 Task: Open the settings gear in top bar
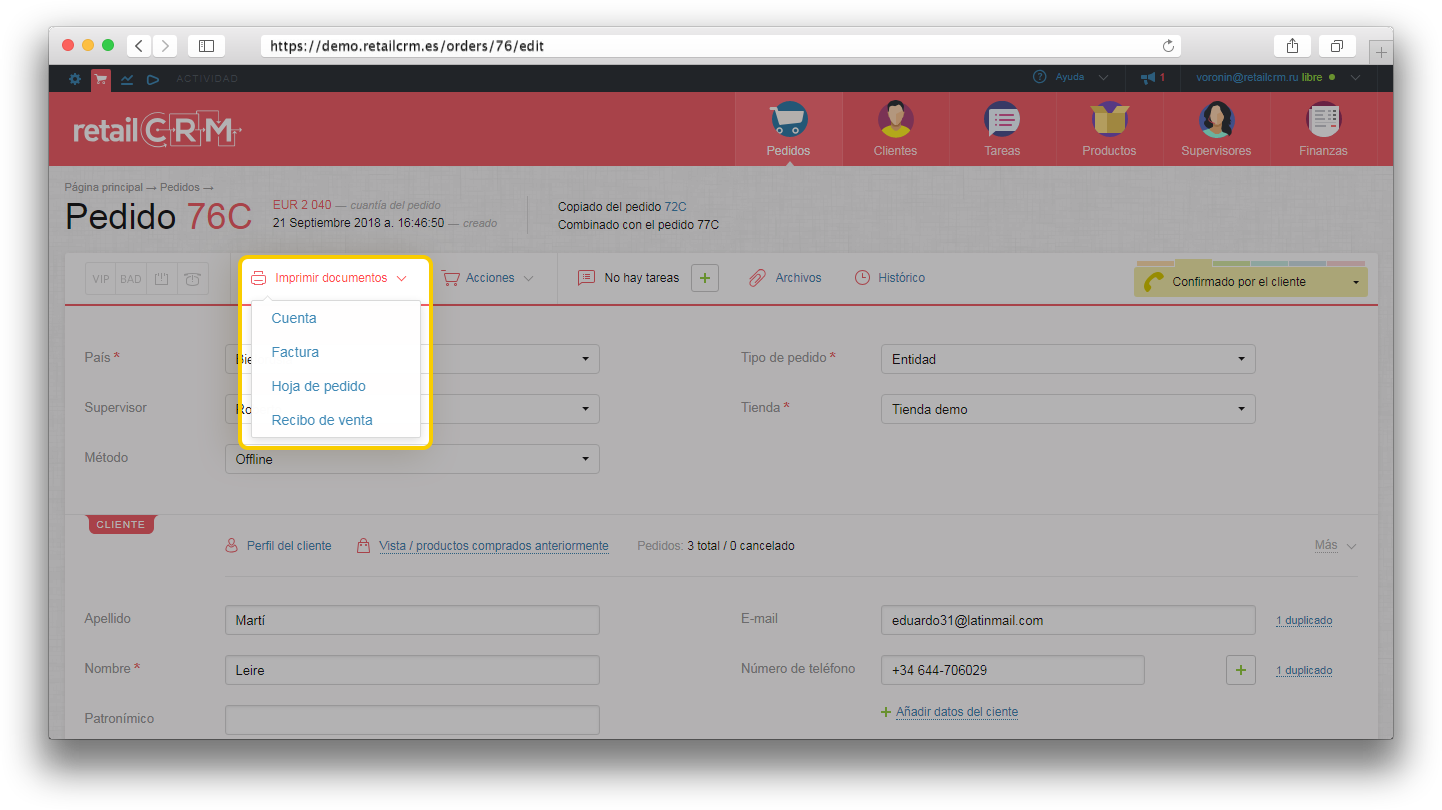[75, 78]
